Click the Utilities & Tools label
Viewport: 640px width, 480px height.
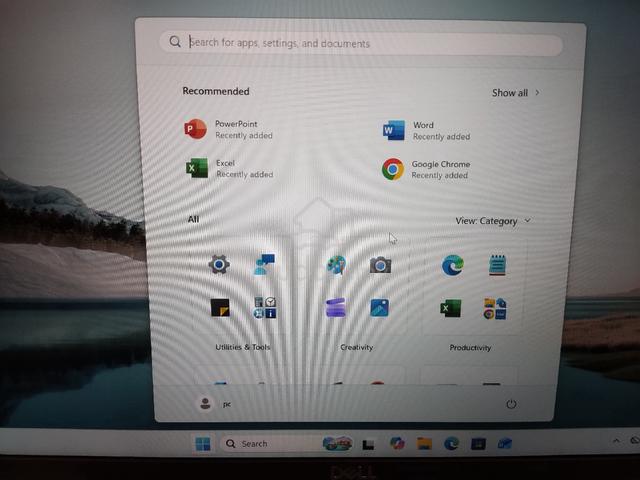(243, 347)
